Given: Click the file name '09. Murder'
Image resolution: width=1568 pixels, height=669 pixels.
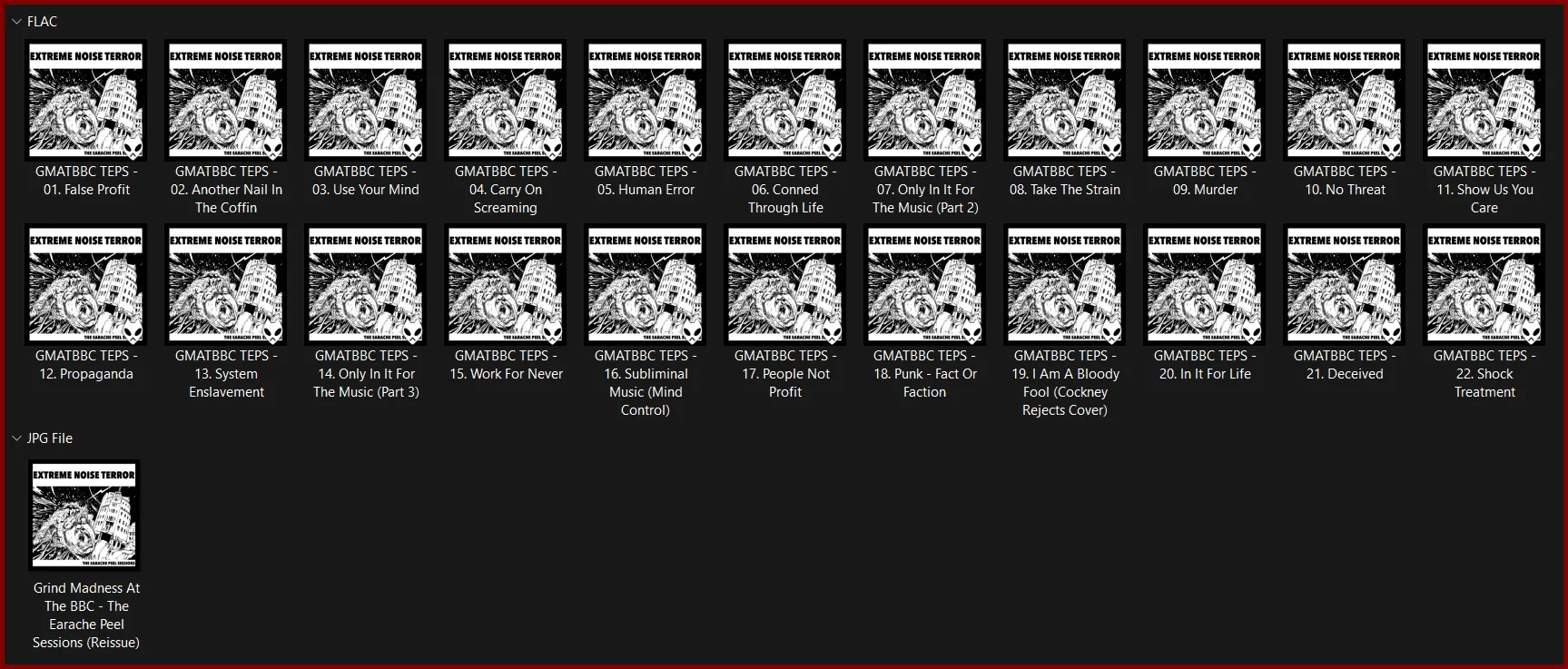Looking at the screenshot, I should coord(1205,181).
